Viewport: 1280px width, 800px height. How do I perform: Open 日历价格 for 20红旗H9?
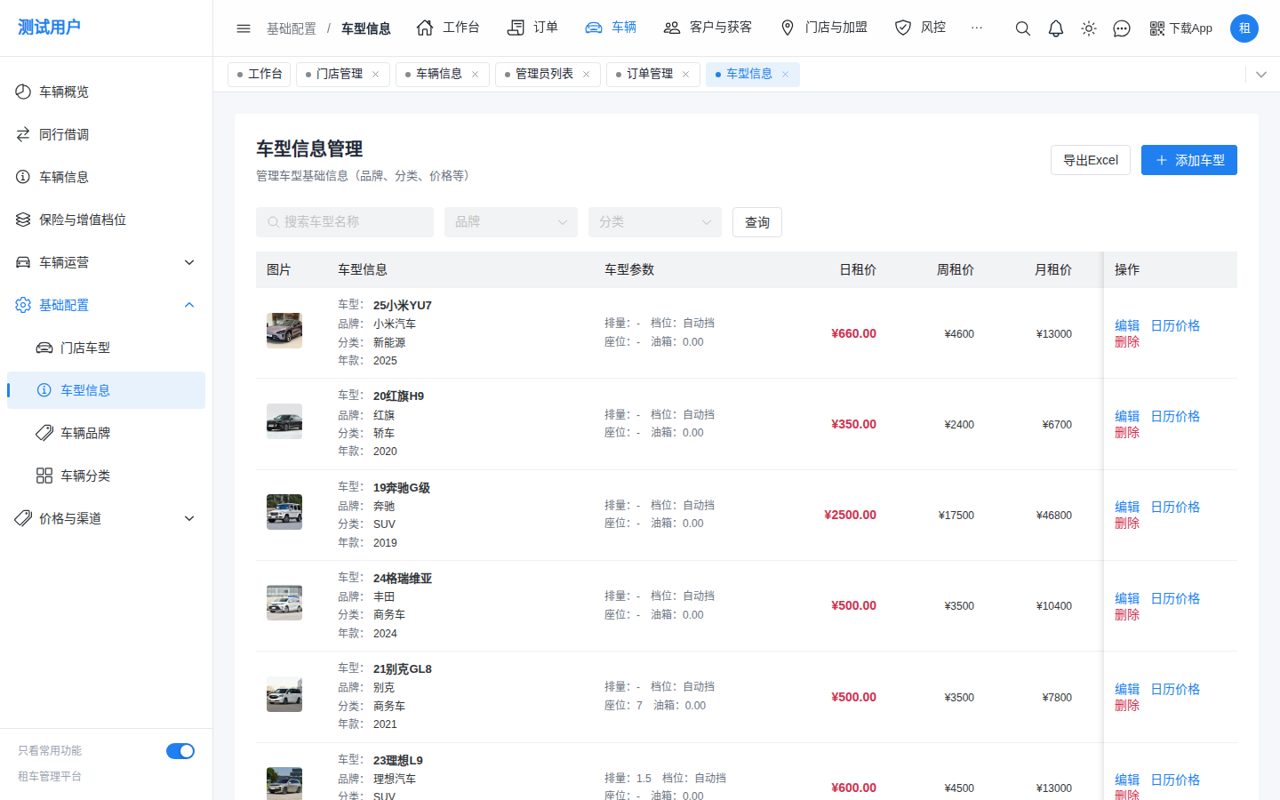coord(1175,416)
